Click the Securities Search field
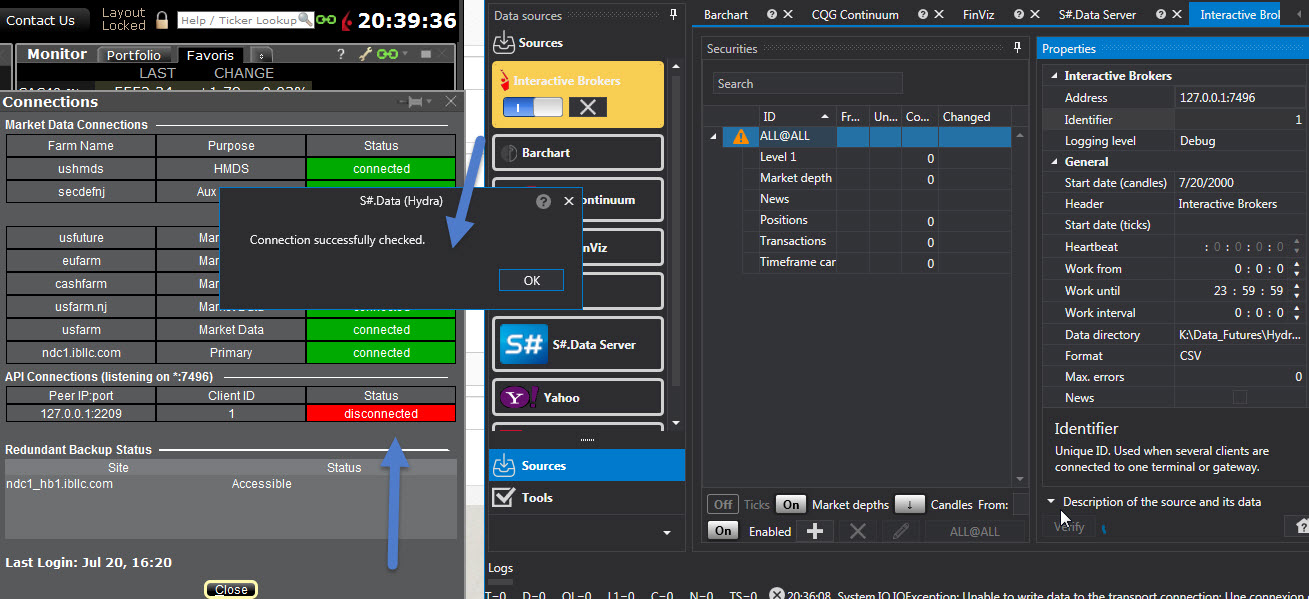Viewport: 1309px width, 599px height. point(808,84)
